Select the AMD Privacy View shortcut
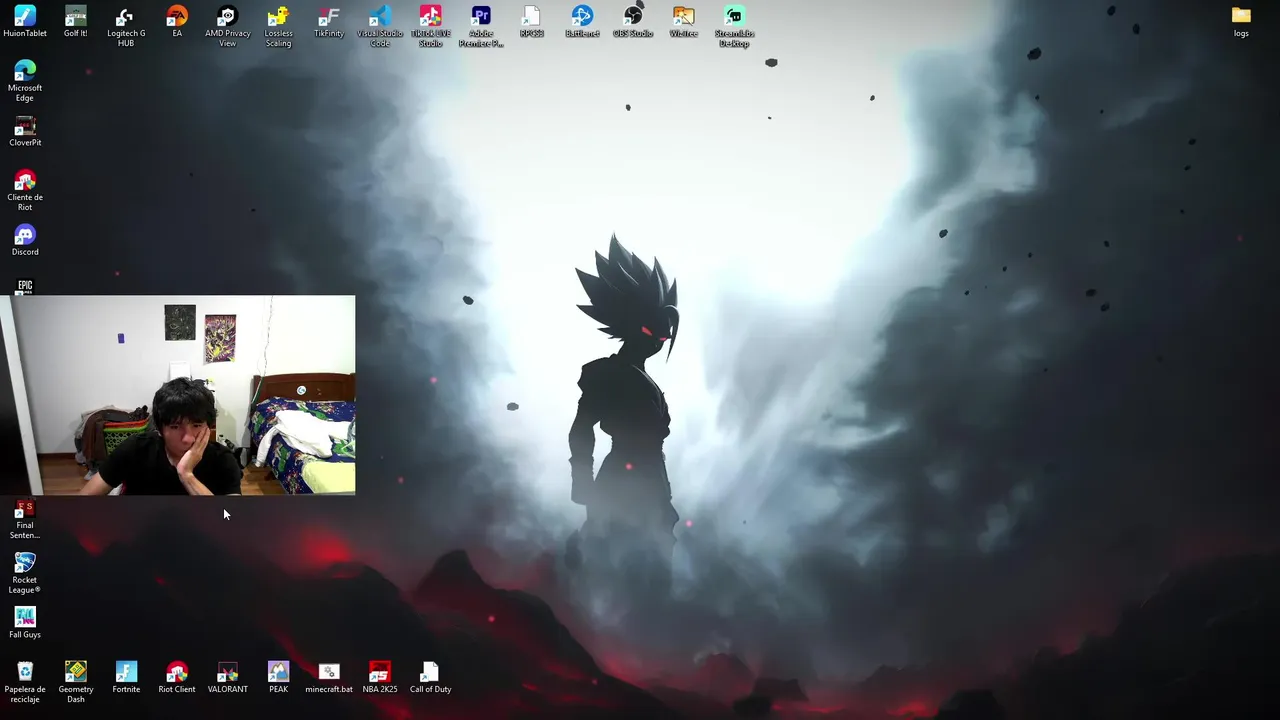The width and height of the screenshot is (1280, 720). point(228,26)
